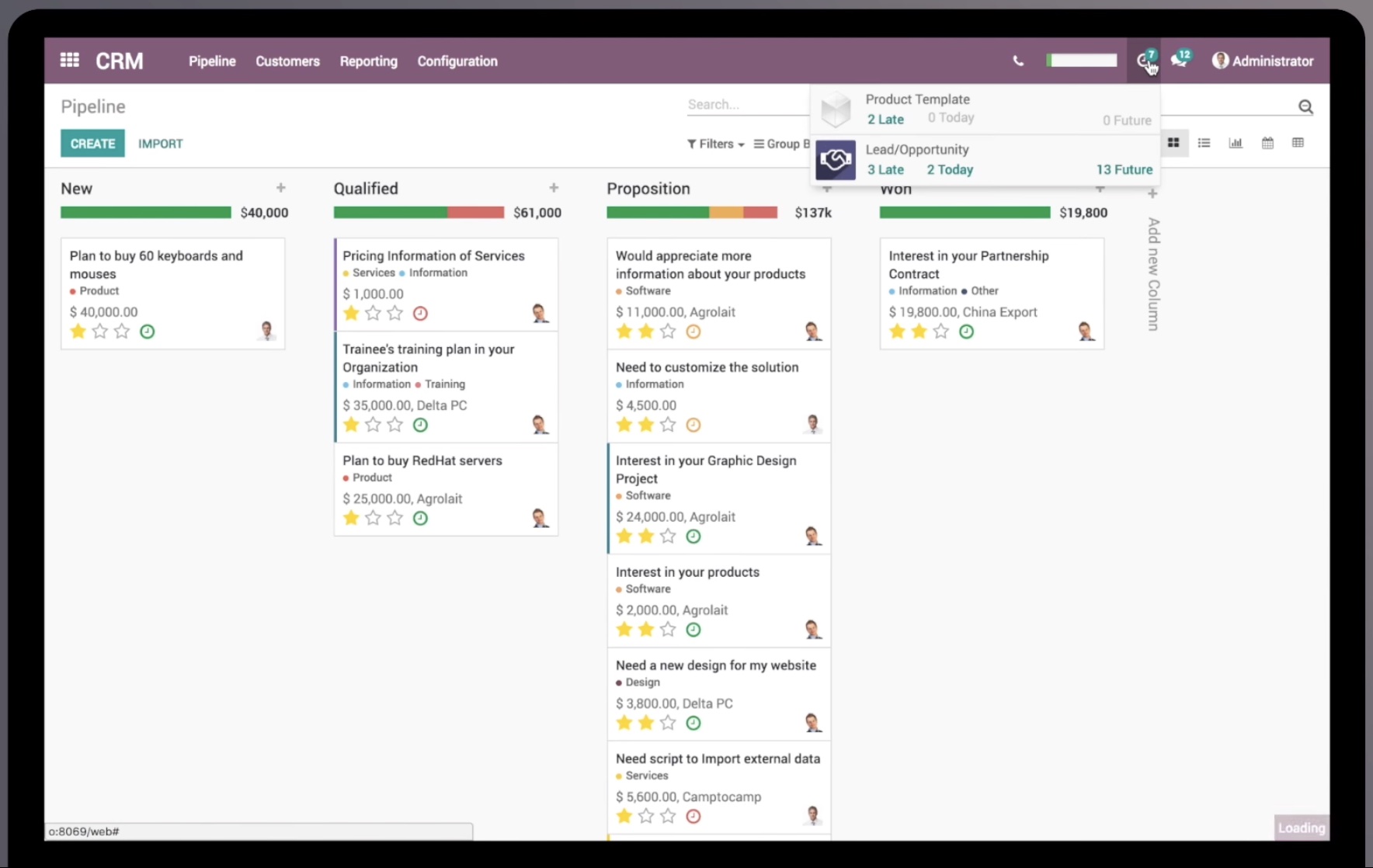Open the apps grid menu icon
This screenshot has height=868, width=1373.
70,61
